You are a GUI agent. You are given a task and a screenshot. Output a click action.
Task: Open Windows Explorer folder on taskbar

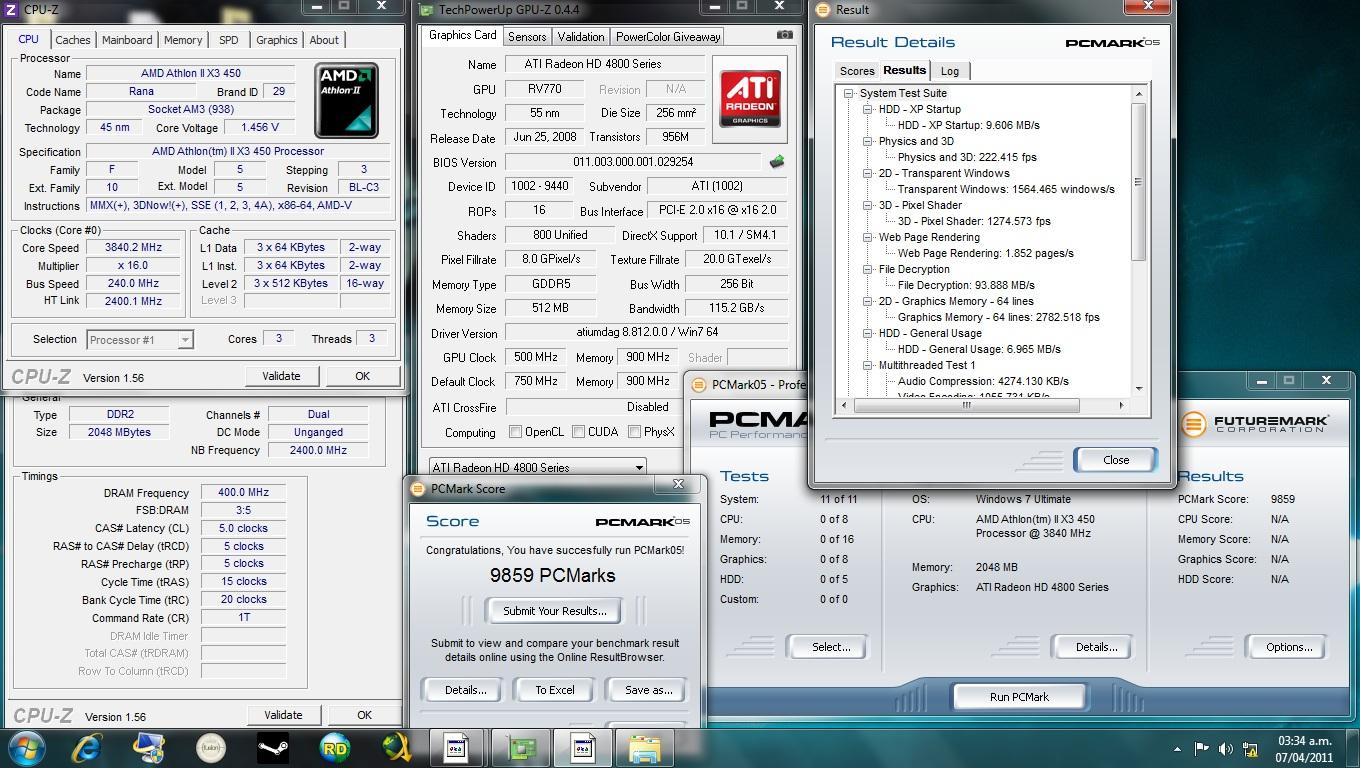(x=645, y=747)
